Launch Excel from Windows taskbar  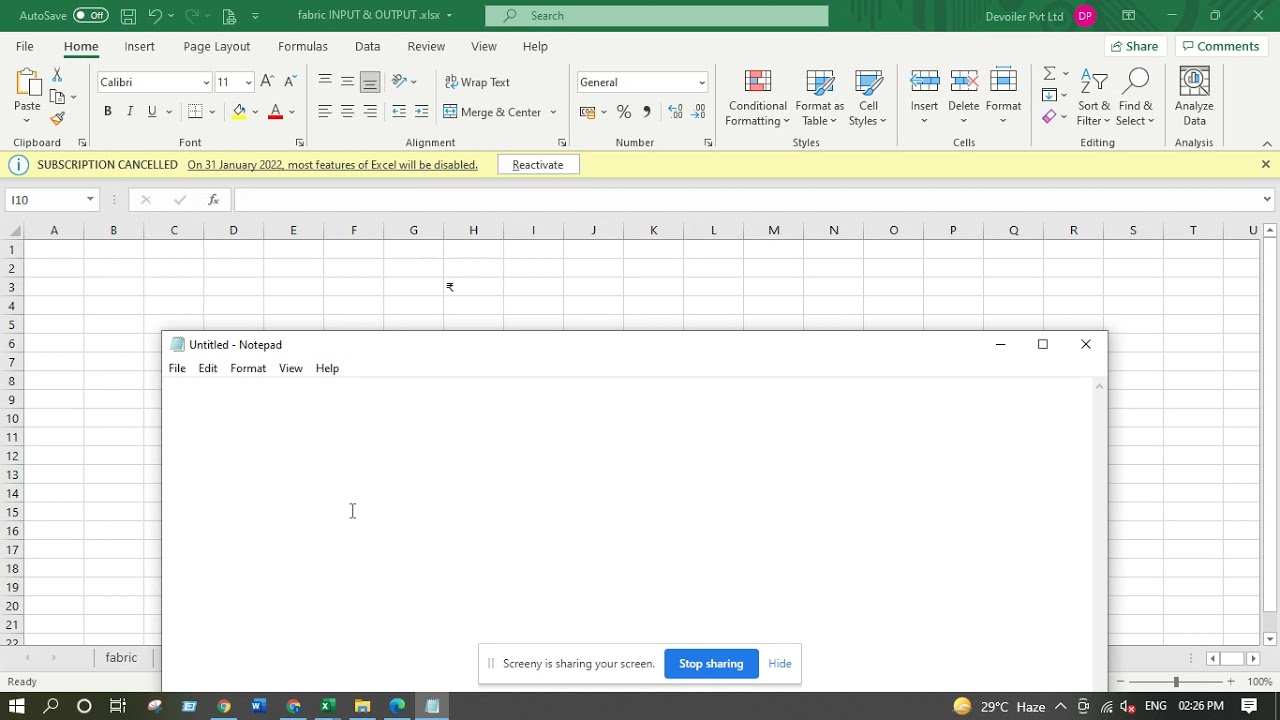(327, 706)
